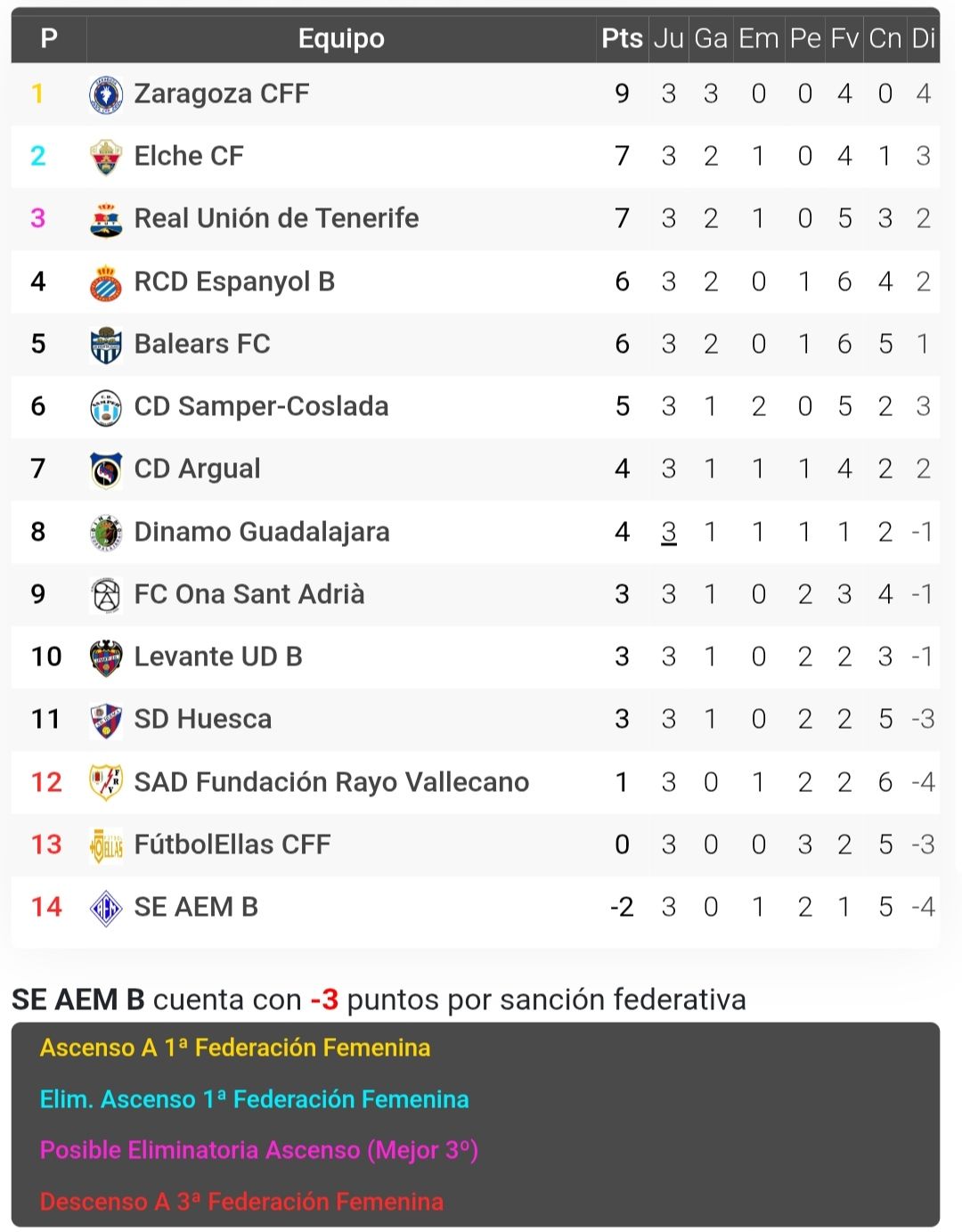962x1232 pixels.
Task: Click the CD Samper-Coslada badge
Action: pyautogui.click(x=106, y=407)
